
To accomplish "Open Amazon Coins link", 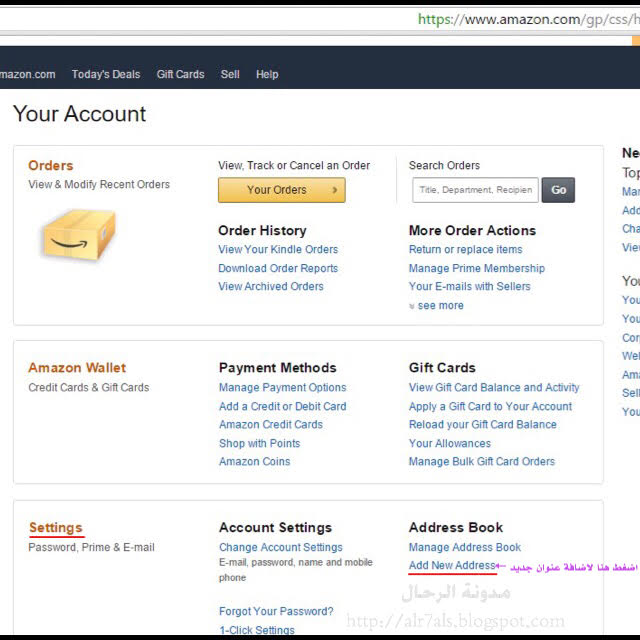I will pyautogui.click(x=255, y=461).
